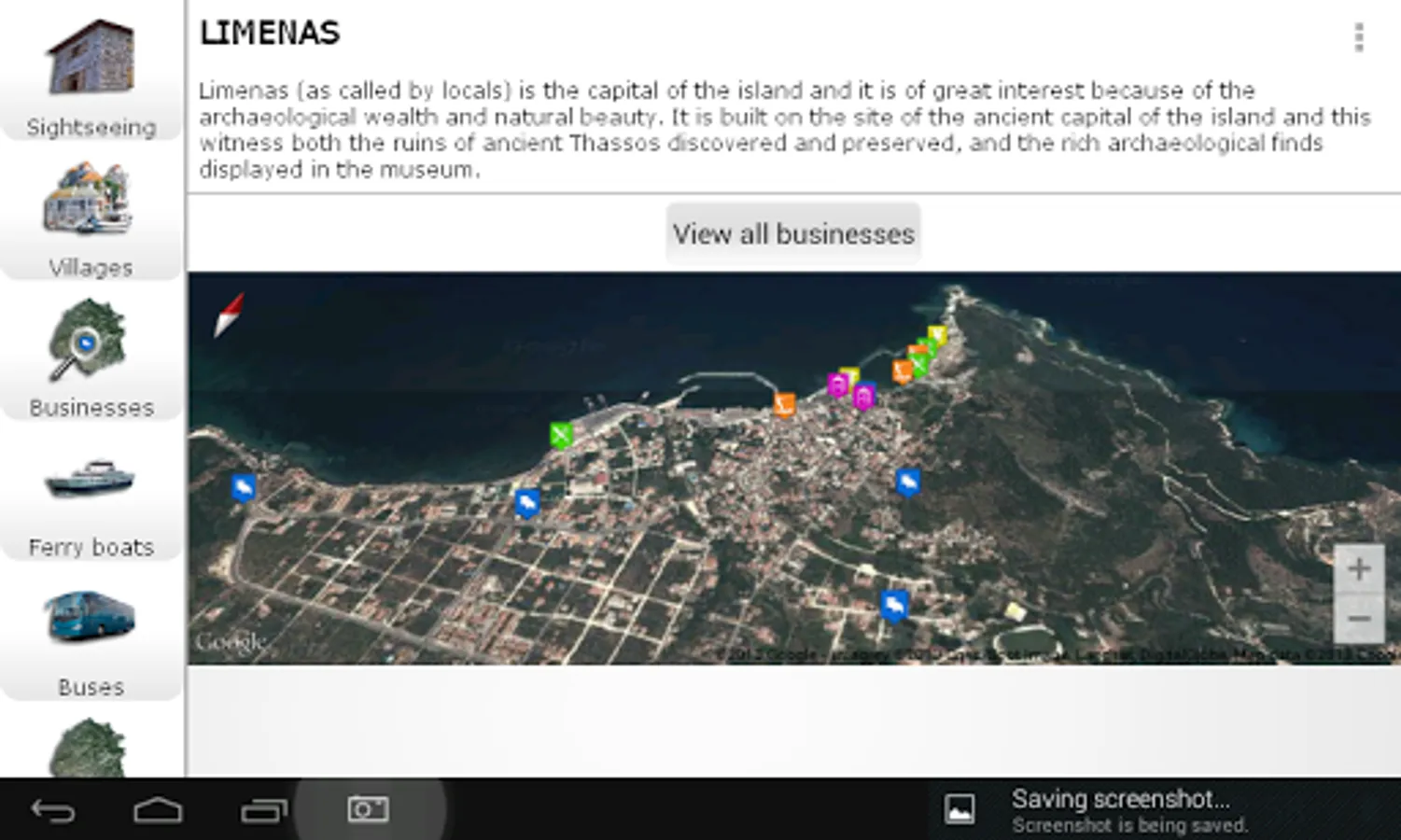Open the Villages section
The image size is (1401, 840).
pyautogui.click(x=91, y=213)
